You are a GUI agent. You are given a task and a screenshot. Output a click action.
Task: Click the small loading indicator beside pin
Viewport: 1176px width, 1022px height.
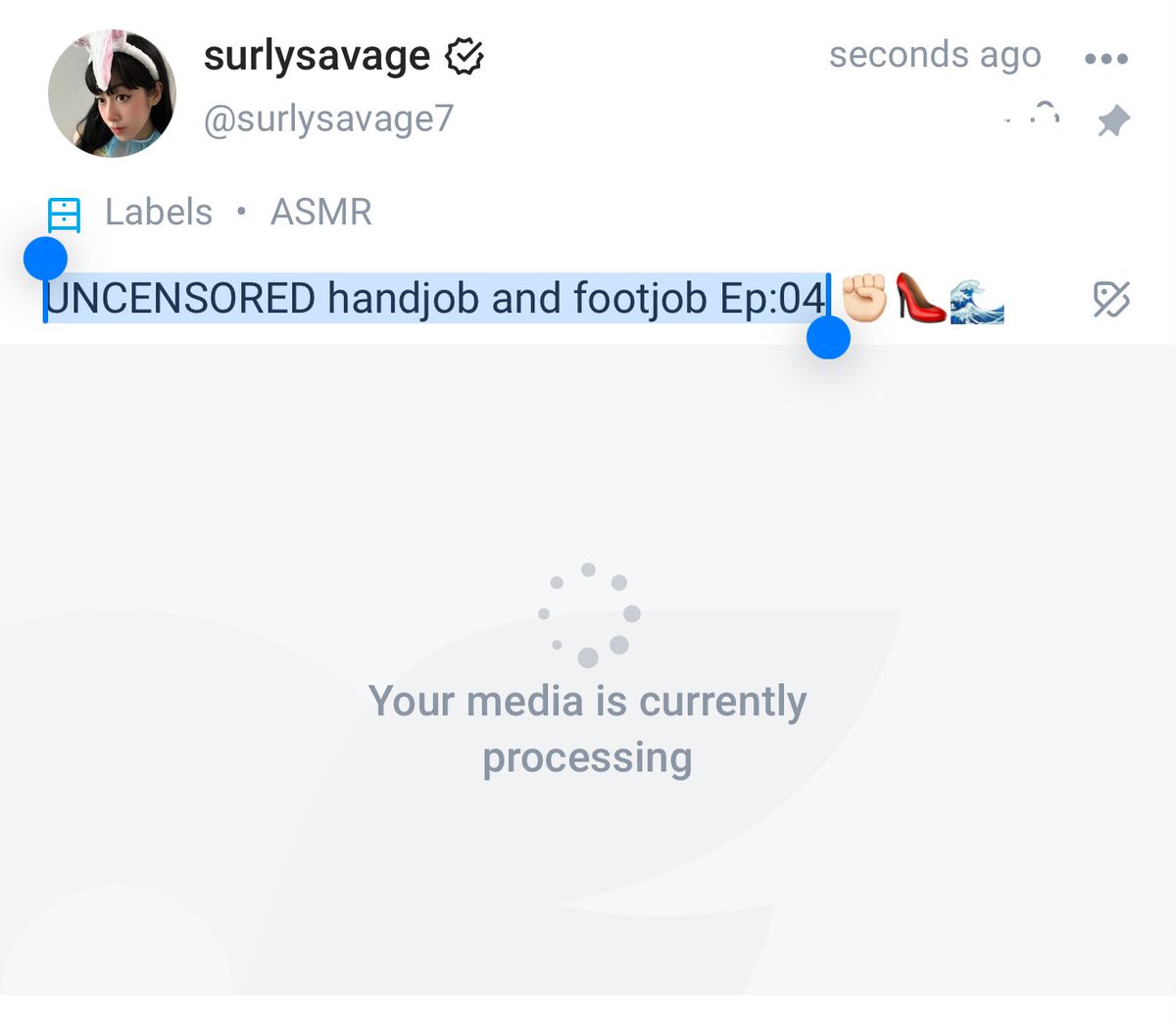[1035, 116]
